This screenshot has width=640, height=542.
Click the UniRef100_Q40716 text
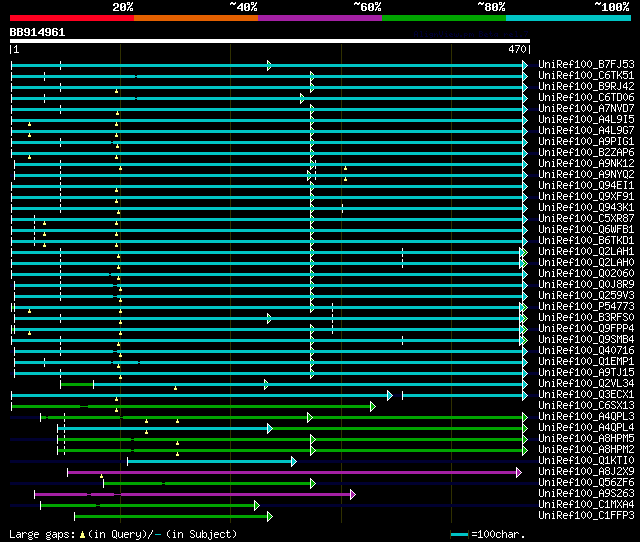[x=586, y=351]
